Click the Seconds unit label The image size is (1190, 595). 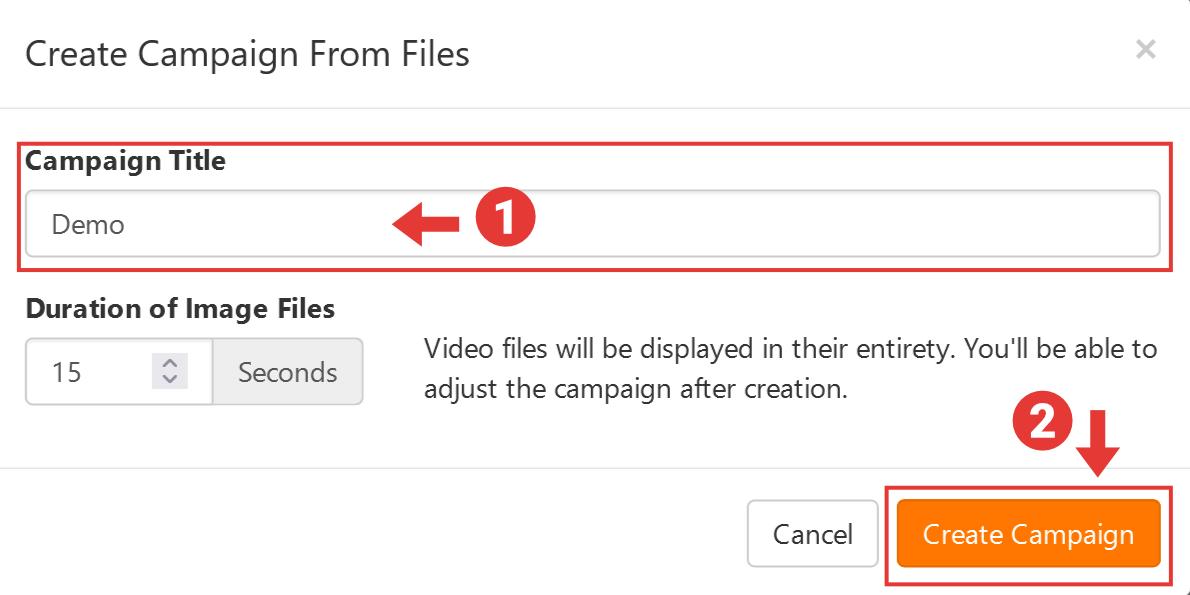click(288, 372)
